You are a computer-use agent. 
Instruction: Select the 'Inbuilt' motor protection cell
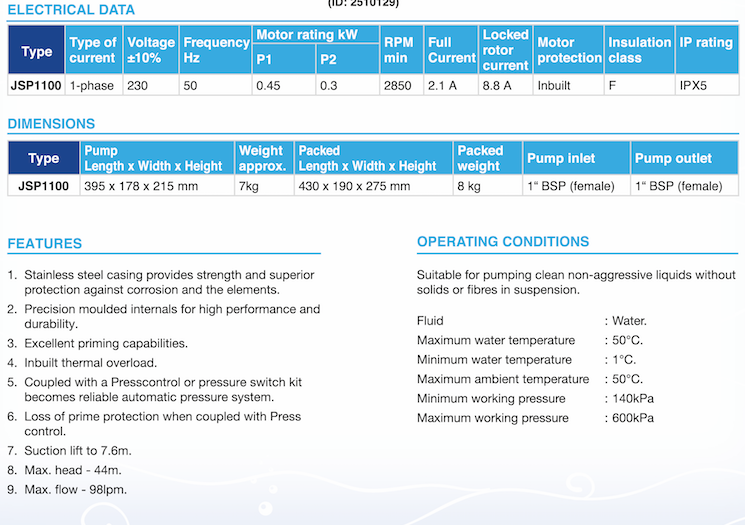(569, 86)
